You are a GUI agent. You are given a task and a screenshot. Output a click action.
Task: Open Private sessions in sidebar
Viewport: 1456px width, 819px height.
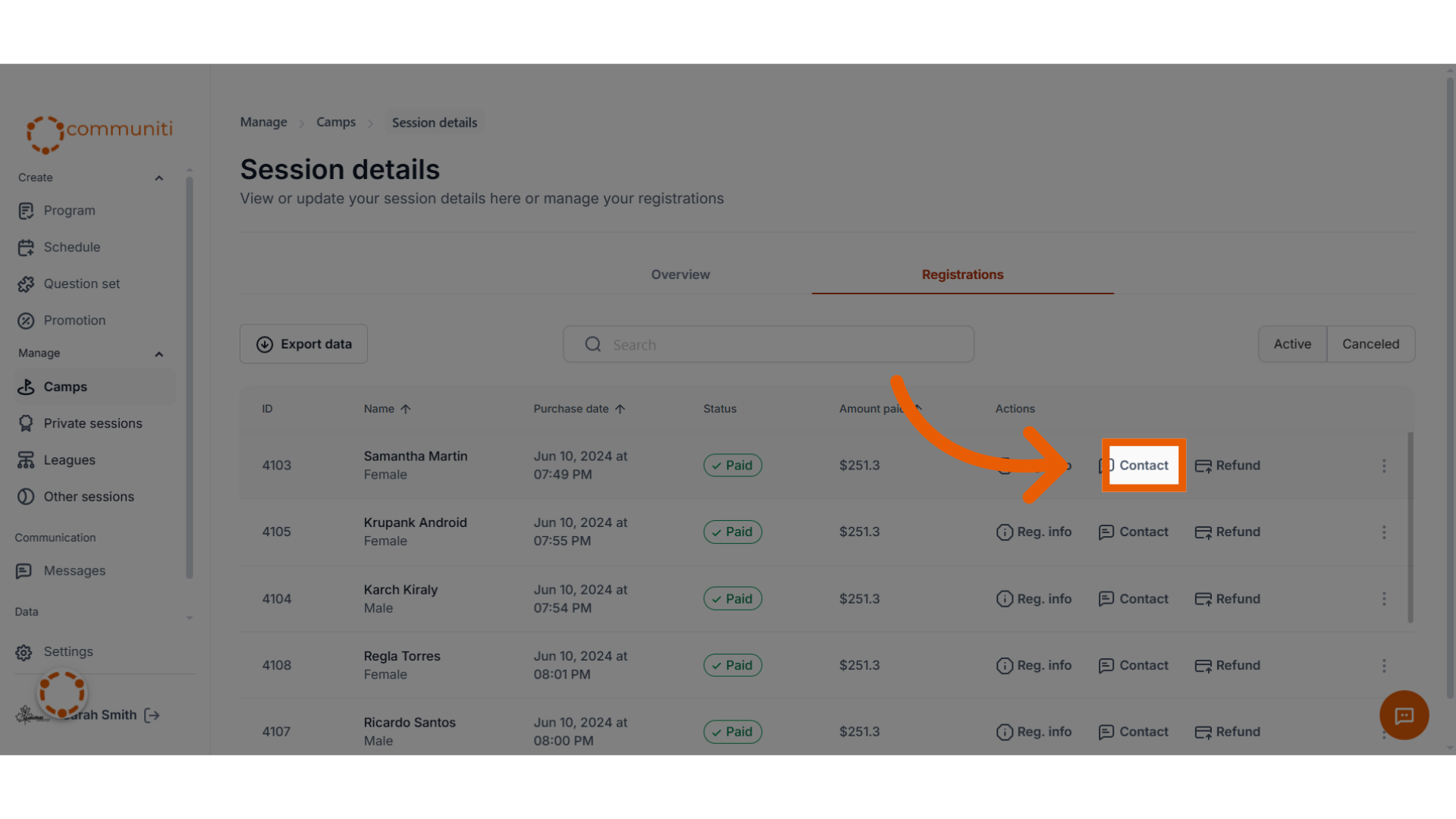(x=93, y=423)
